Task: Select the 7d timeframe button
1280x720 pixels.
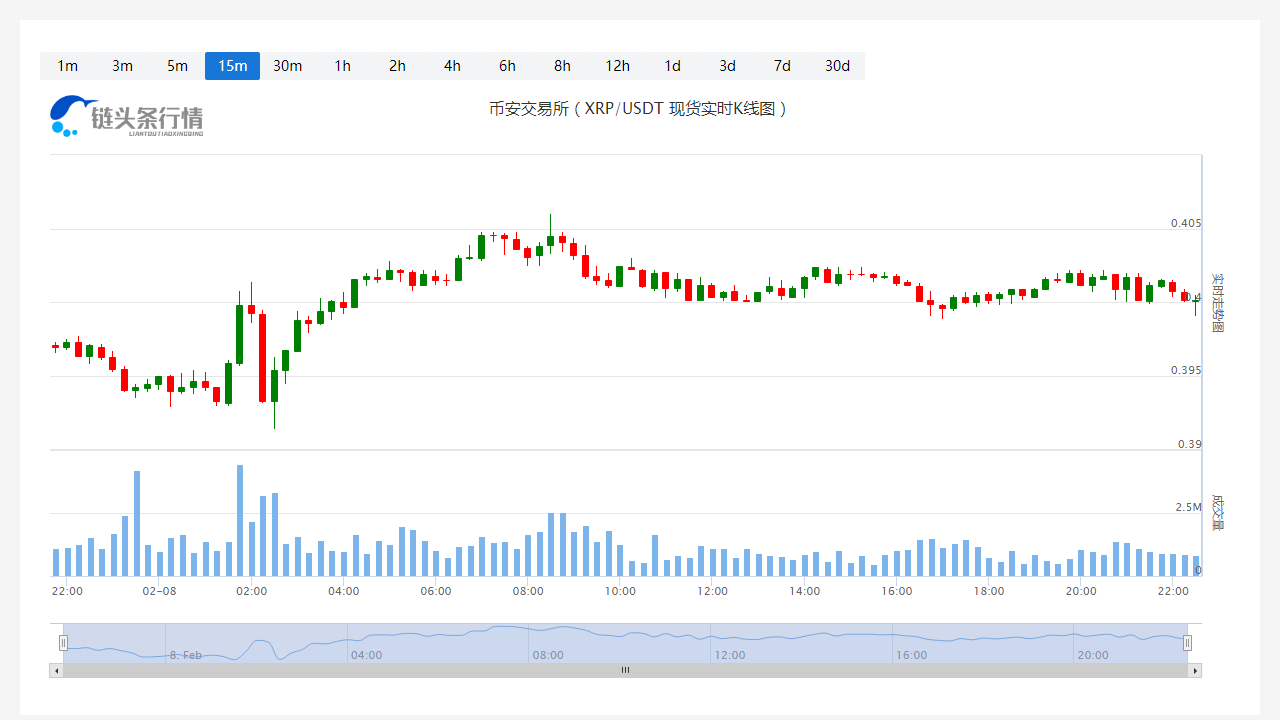Action: click(782, 66)
